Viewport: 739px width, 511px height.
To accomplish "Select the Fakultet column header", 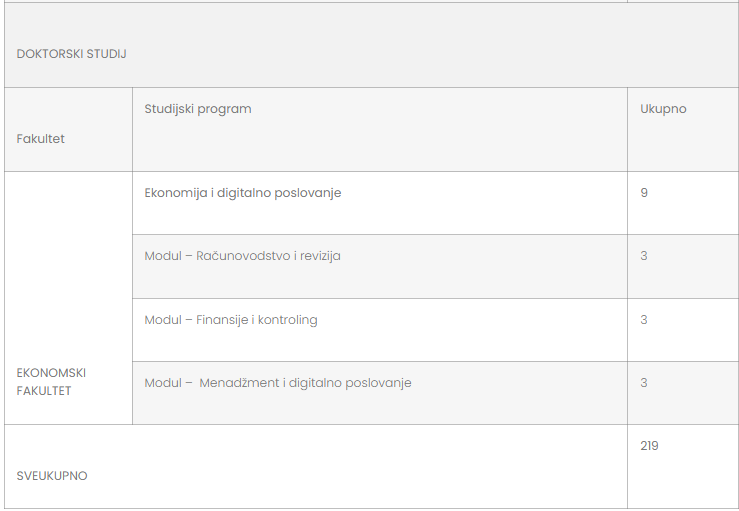I will (x=41, y=139).
